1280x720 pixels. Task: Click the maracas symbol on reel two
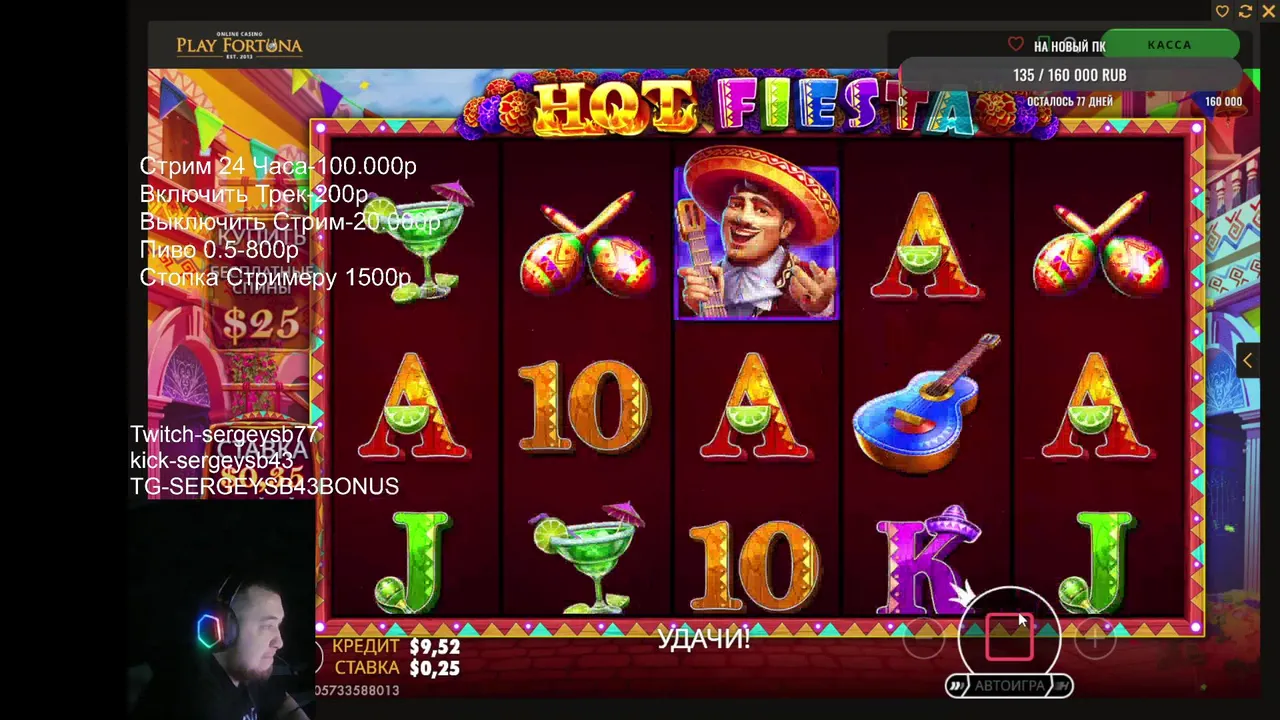click(587, 243)
